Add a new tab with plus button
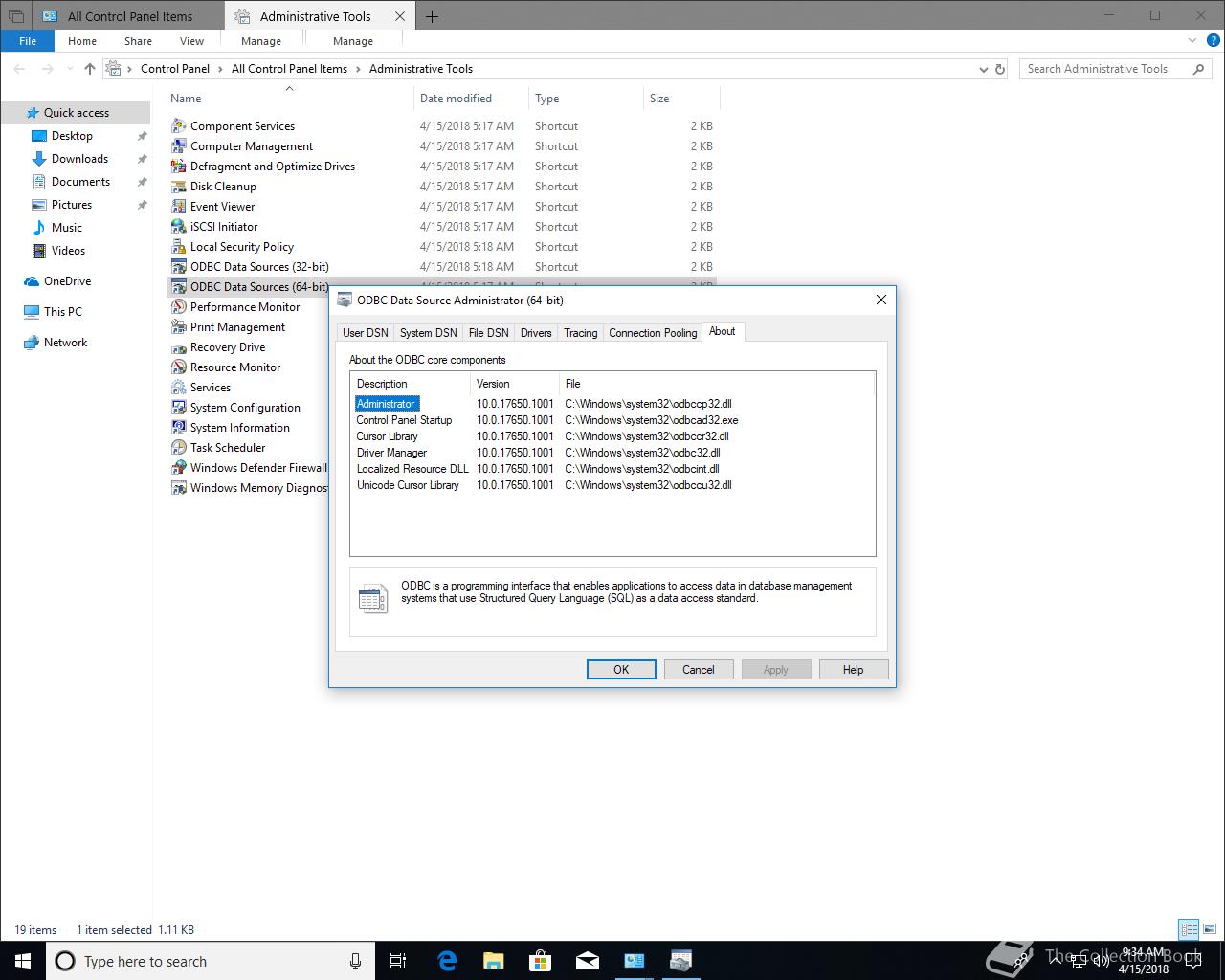The image size is (1225, 980). click(432, 16)
